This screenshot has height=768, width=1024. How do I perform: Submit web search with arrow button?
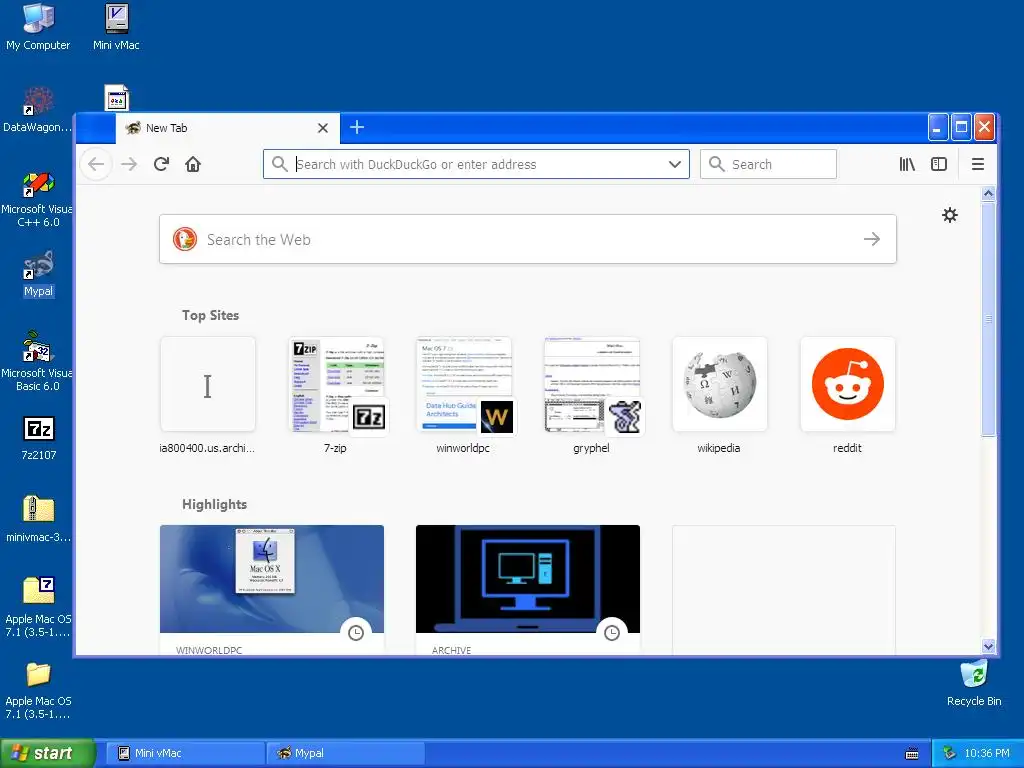pos(872,239)
